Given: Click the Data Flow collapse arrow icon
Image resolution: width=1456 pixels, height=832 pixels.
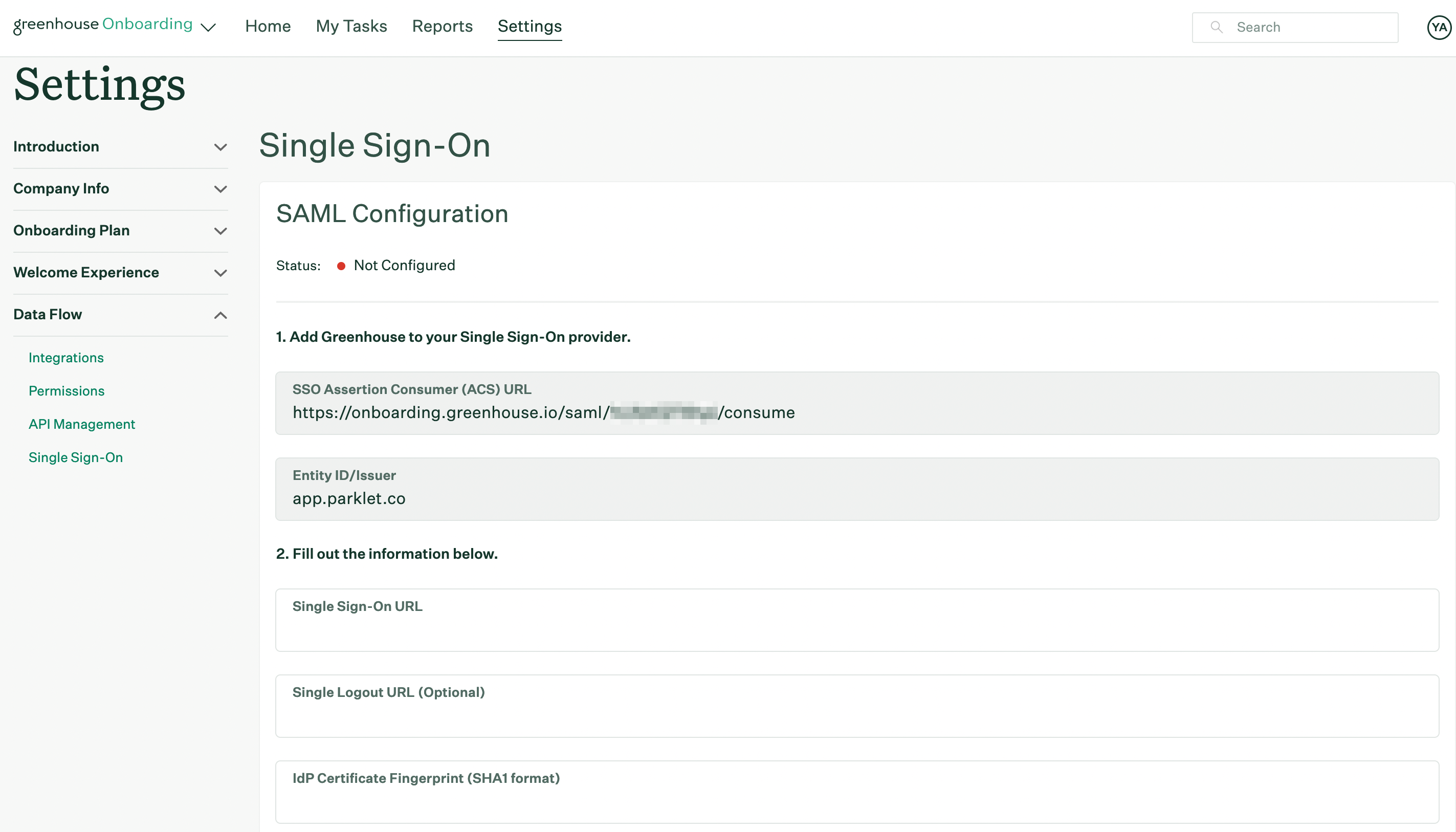Looking at the screenshot, I should point(219,315).
